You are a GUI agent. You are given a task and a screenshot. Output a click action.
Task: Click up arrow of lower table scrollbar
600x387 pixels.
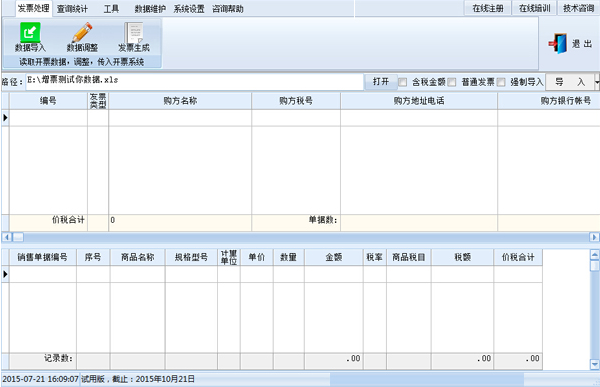(595, 254)
